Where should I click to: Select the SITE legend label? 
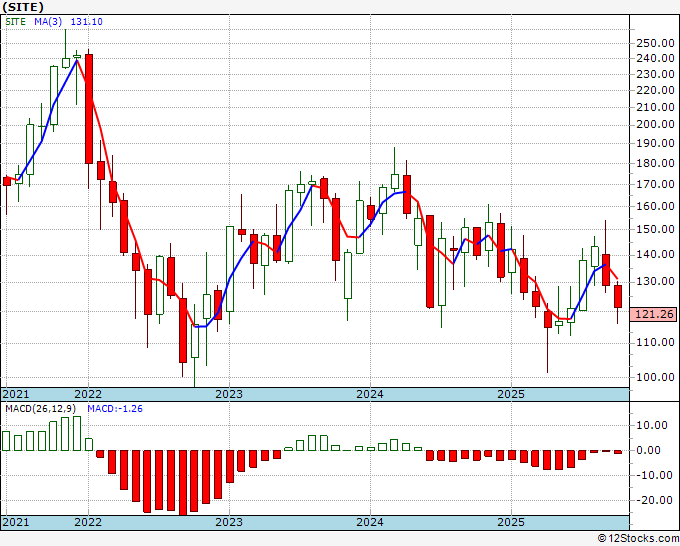[x=16, y=22]
